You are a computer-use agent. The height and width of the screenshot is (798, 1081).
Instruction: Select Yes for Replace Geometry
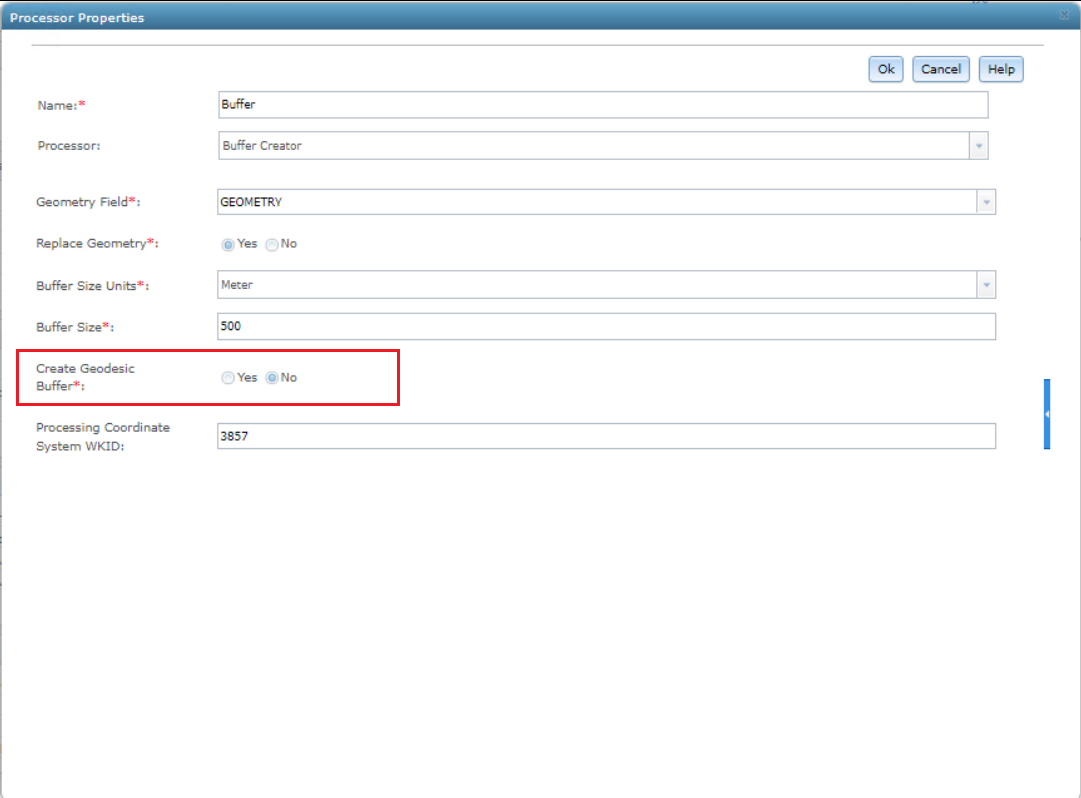tap(228, 245)
